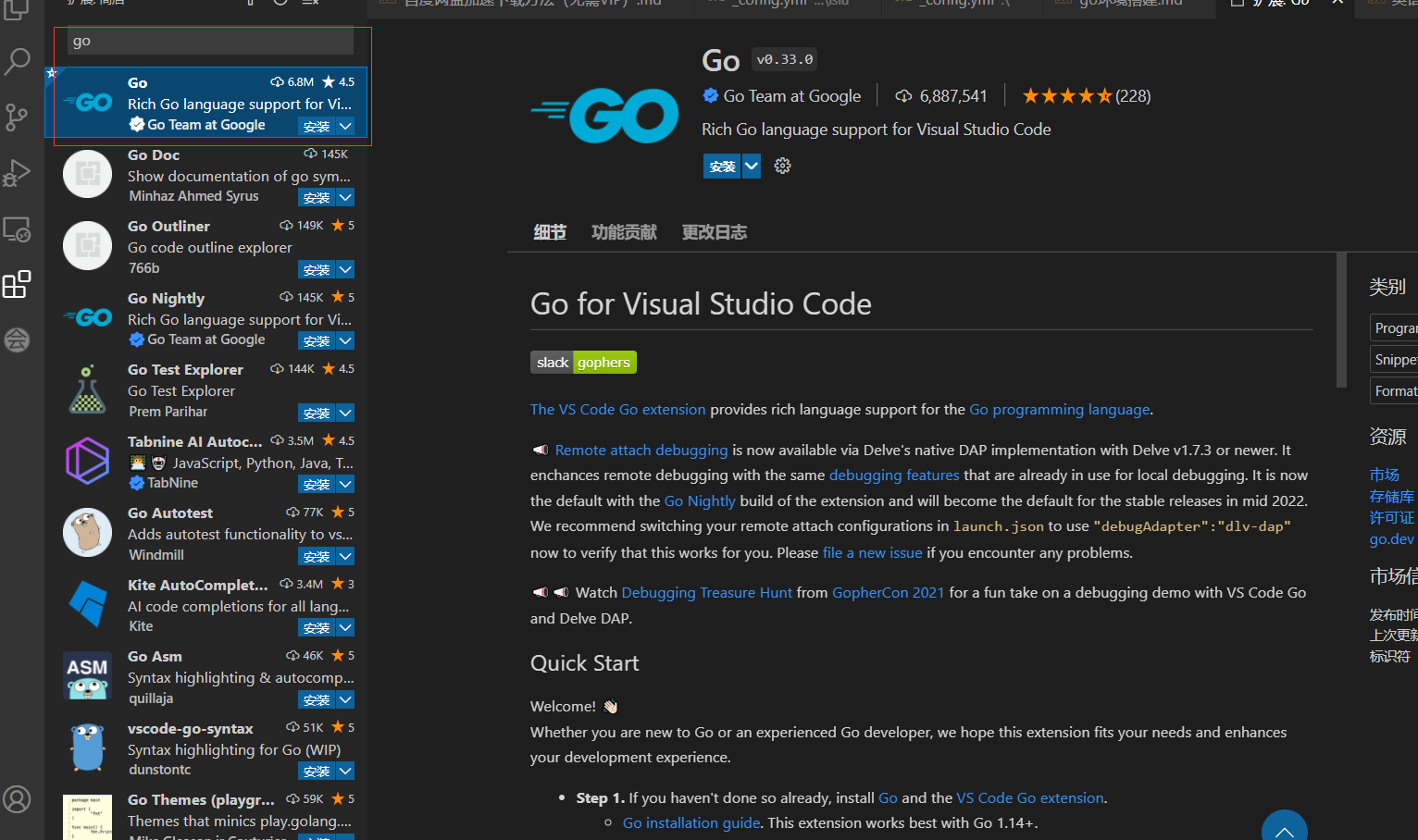
Task: Open 'Remote attach debugging' link
Action: pos(641,450)
